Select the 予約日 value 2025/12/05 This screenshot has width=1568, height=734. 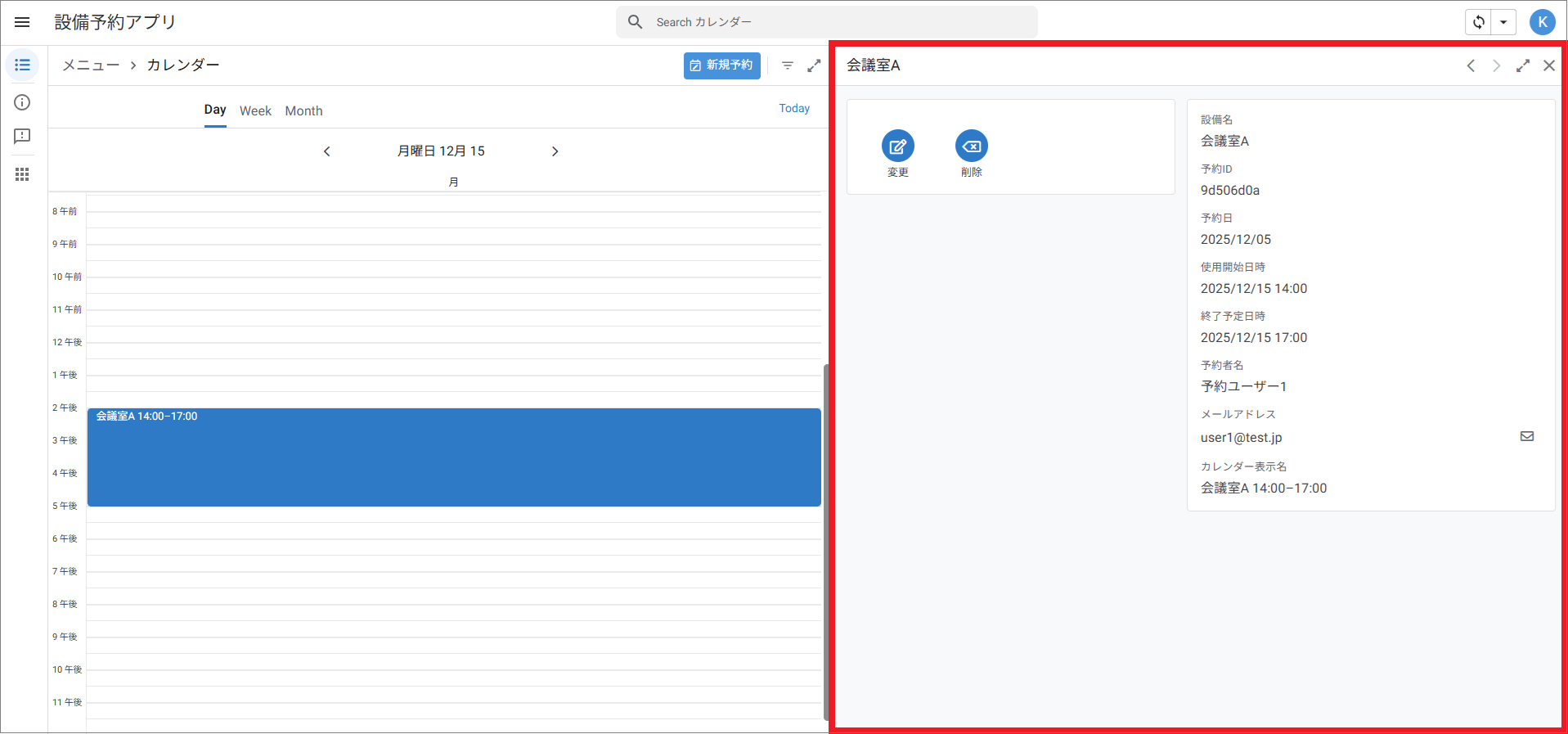pos(1236,240)
